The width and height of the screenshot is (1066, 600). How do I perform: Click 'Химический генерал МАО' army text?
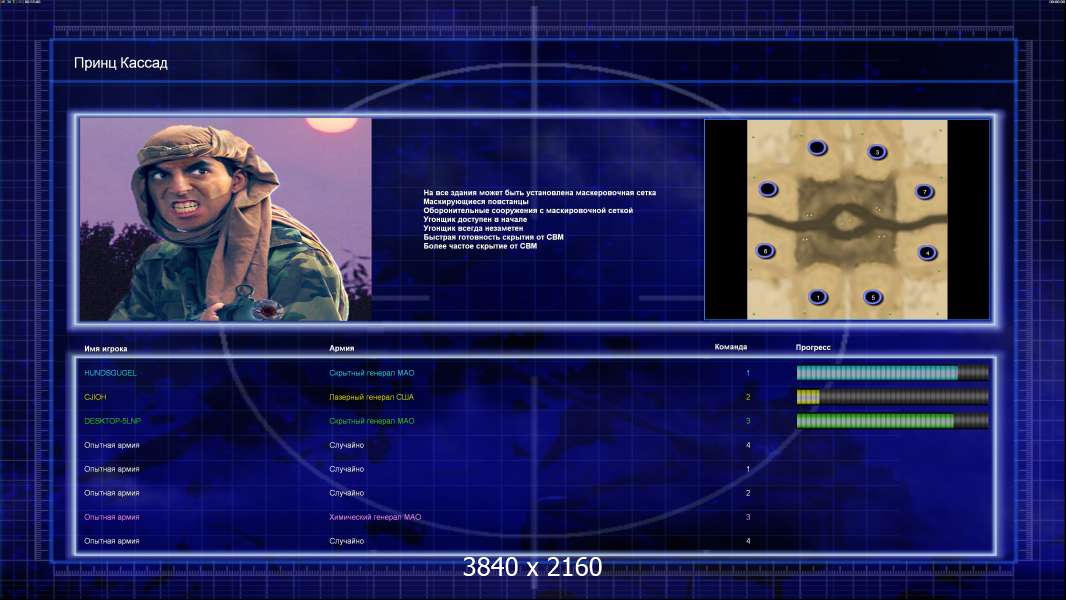(x=375, y=517)
